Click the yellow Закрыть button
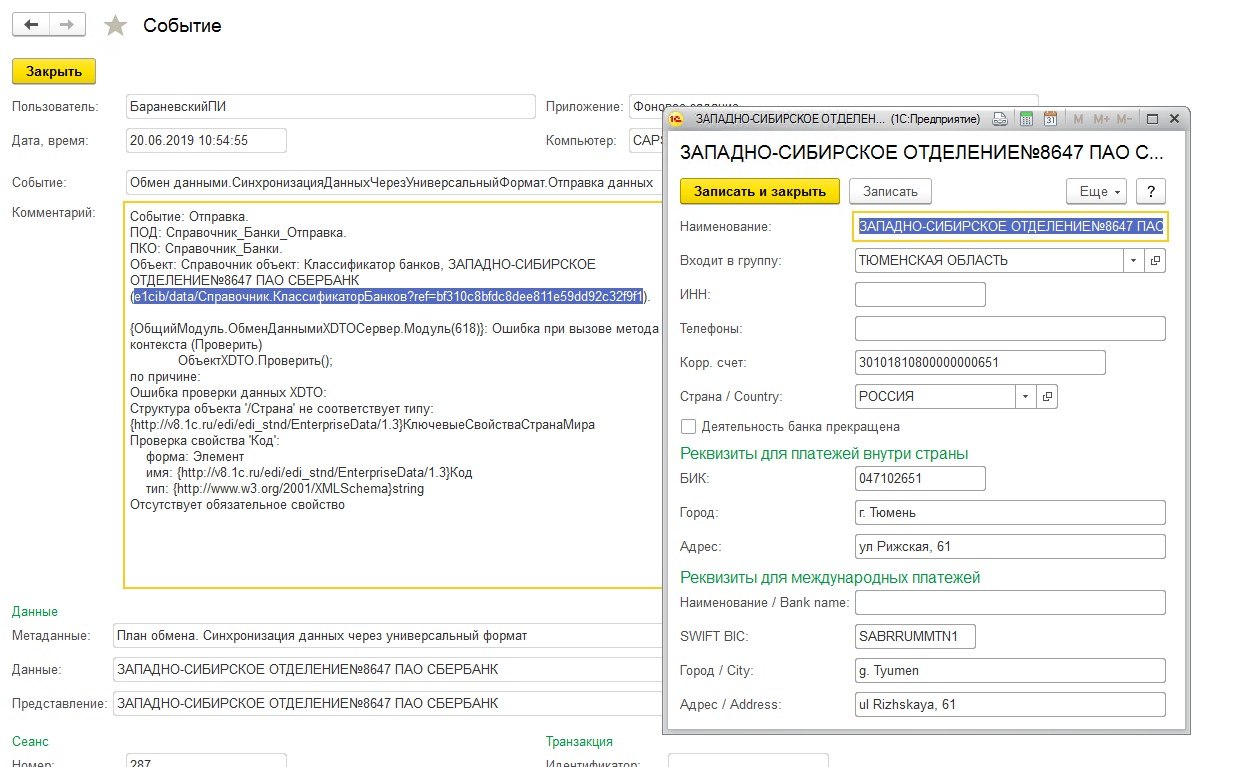 pyautogui.click(x=54, y=71)
